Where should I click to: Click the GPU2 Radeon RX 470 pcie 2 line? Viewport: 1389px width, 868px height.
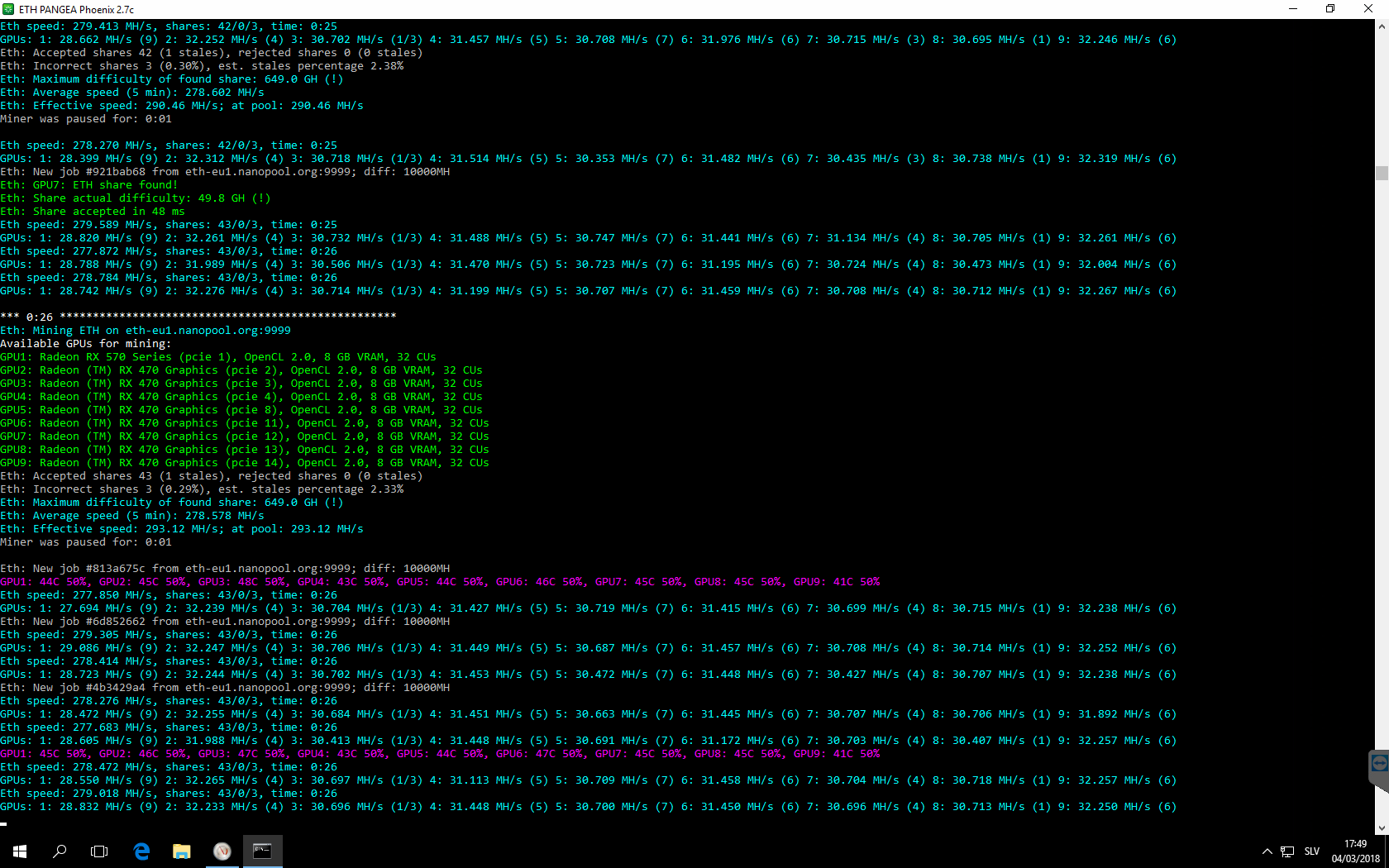(x=241, y=370)
